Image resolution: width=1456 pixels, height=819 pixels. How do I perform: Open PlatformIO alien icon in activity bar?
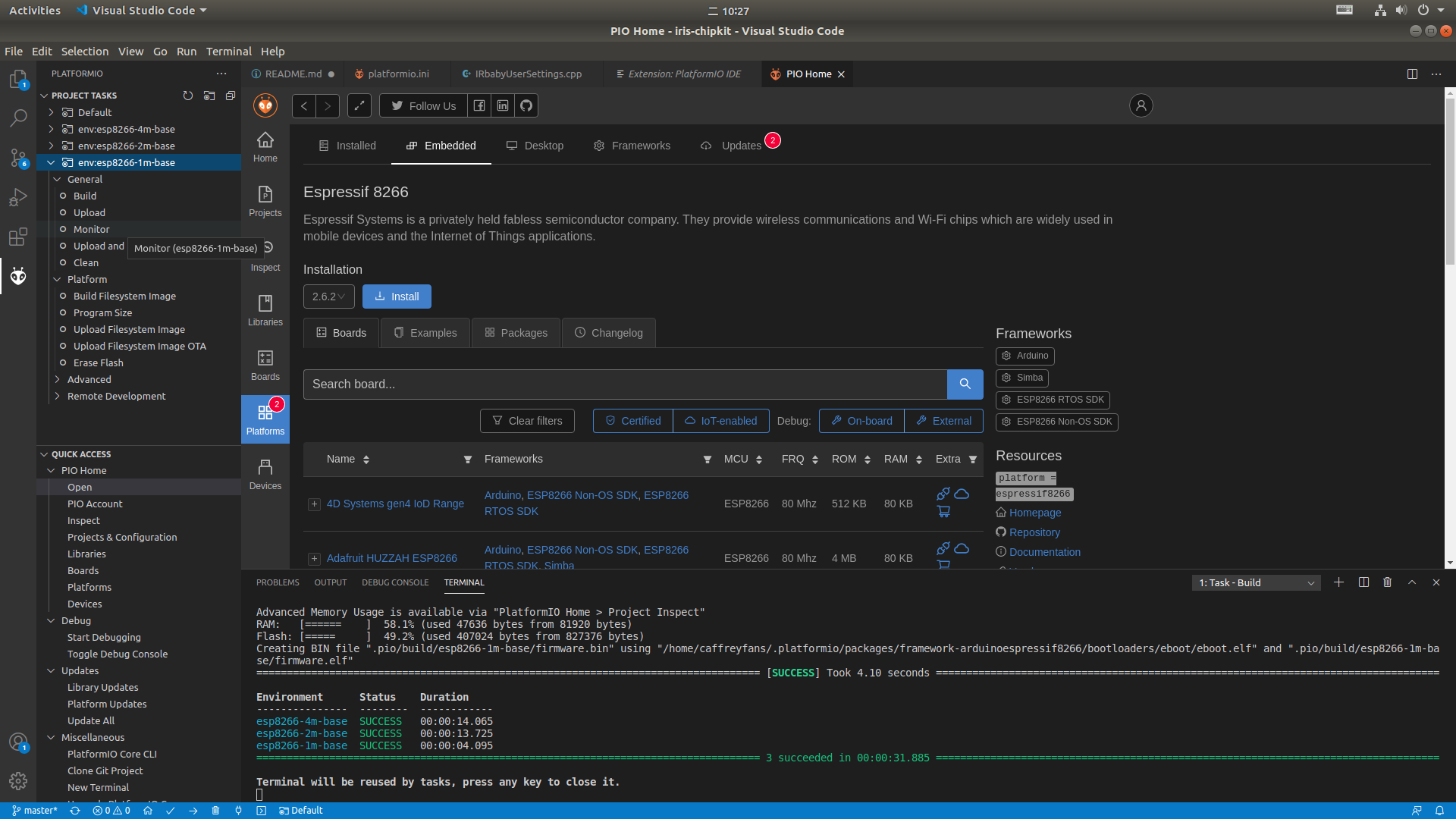(x=18, y=276)
